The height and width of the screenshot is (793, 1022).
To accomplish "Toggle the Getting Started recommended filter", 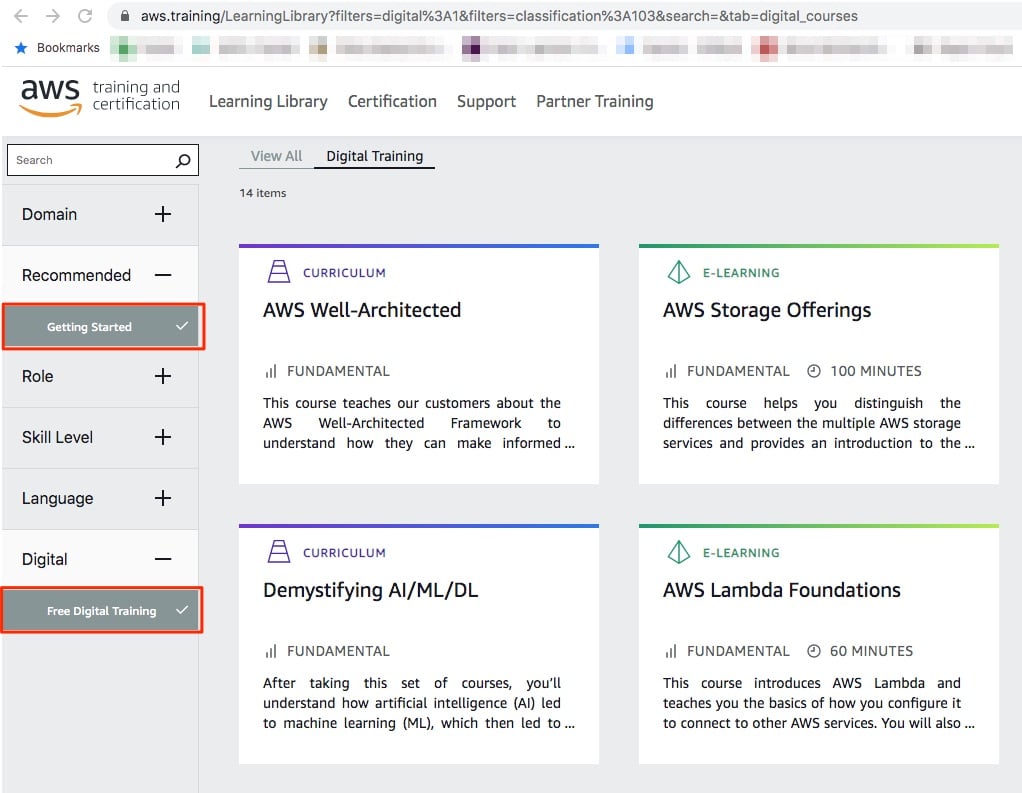I will coord(90,326).
